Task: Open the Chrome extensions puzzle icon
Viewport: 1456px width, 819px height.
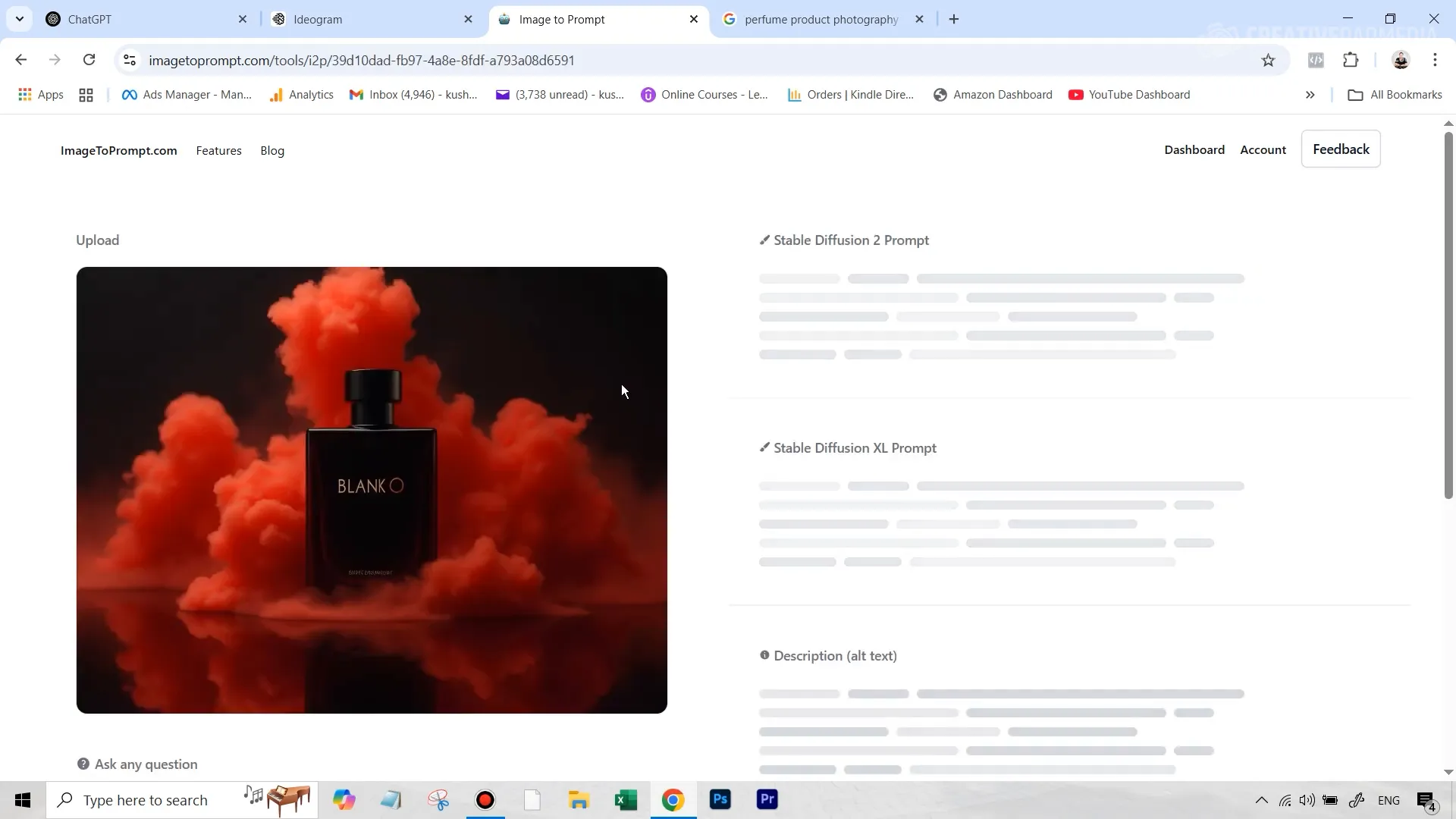Action: (x=1351, y=61)
